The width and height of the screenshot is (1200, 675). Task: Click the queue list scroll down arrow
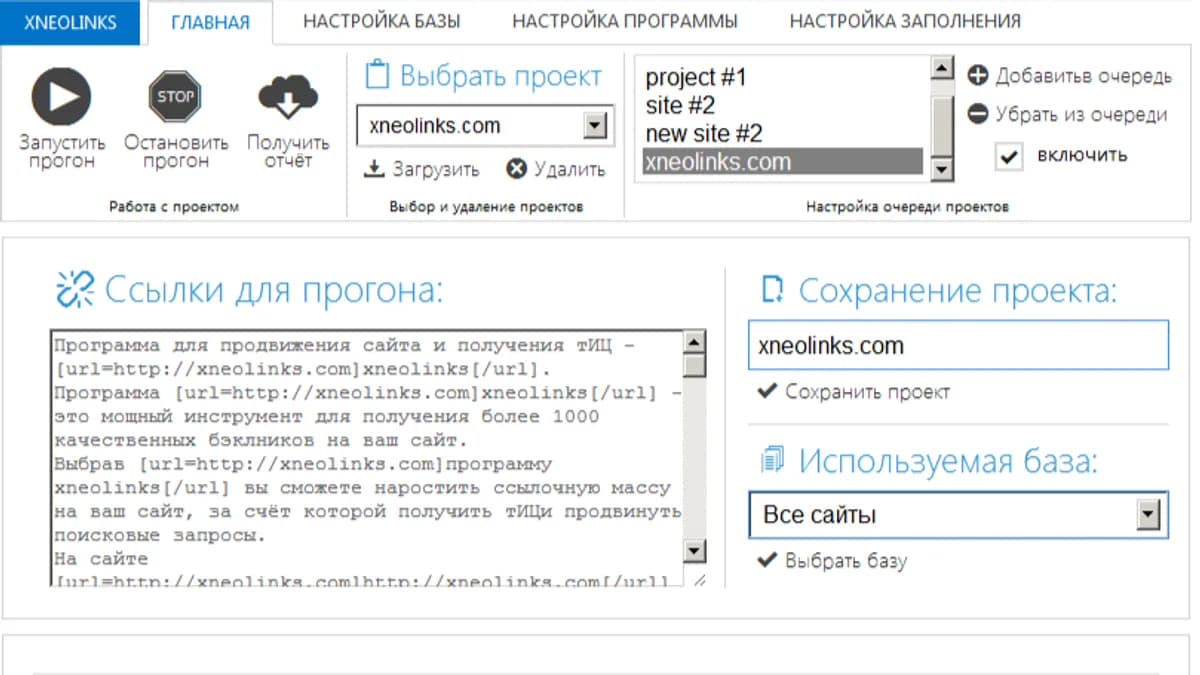(x=941, y=170)
